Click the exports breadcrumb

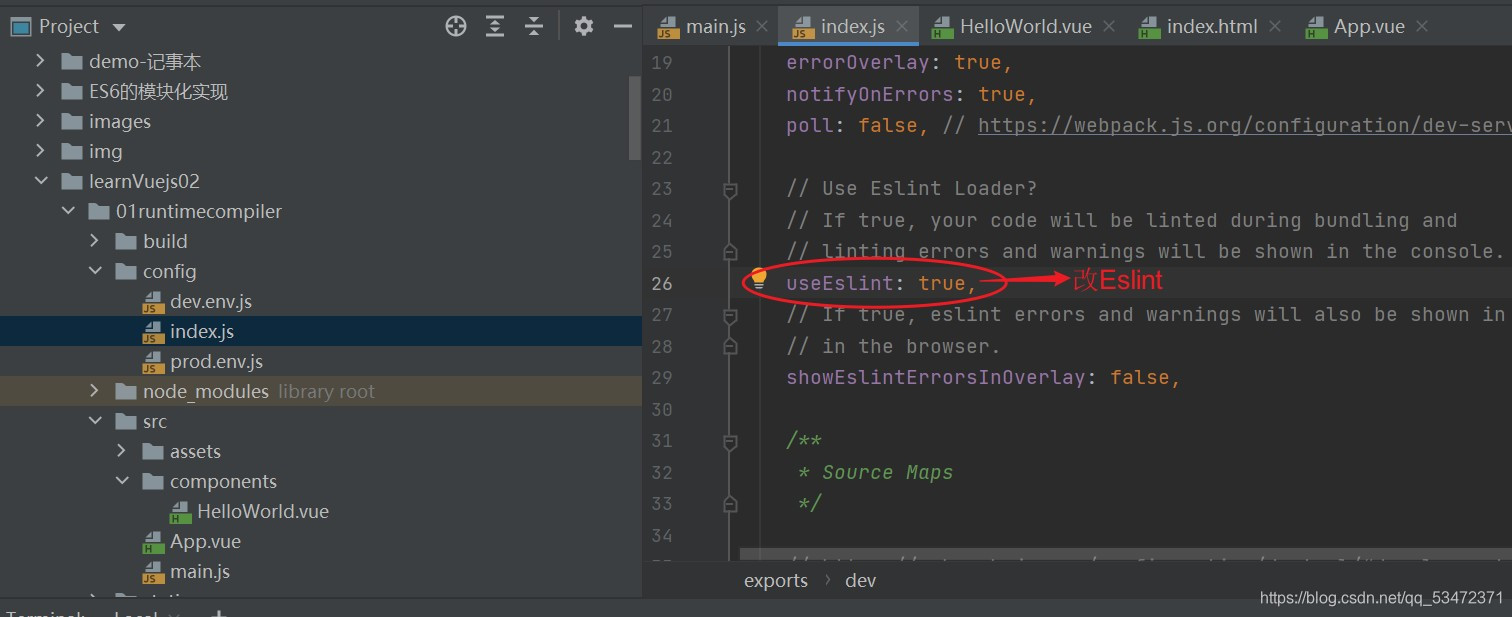(x=776, y=580)
